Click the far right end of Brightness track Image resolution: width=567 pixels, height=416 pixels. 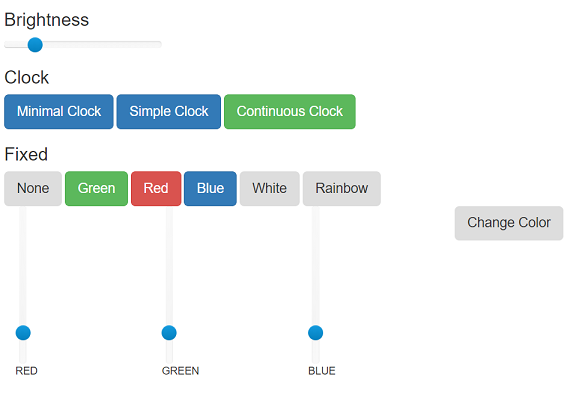click(159, 44)
